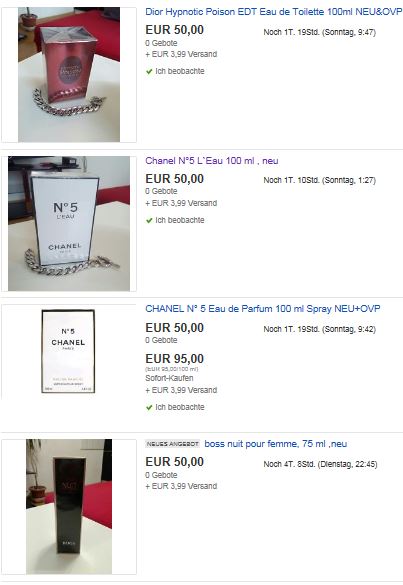Image resolution: width=403 pixels, height=585 pixels.
Task: Open the boss nuit pour femme listing
Action: pos(276,444)
